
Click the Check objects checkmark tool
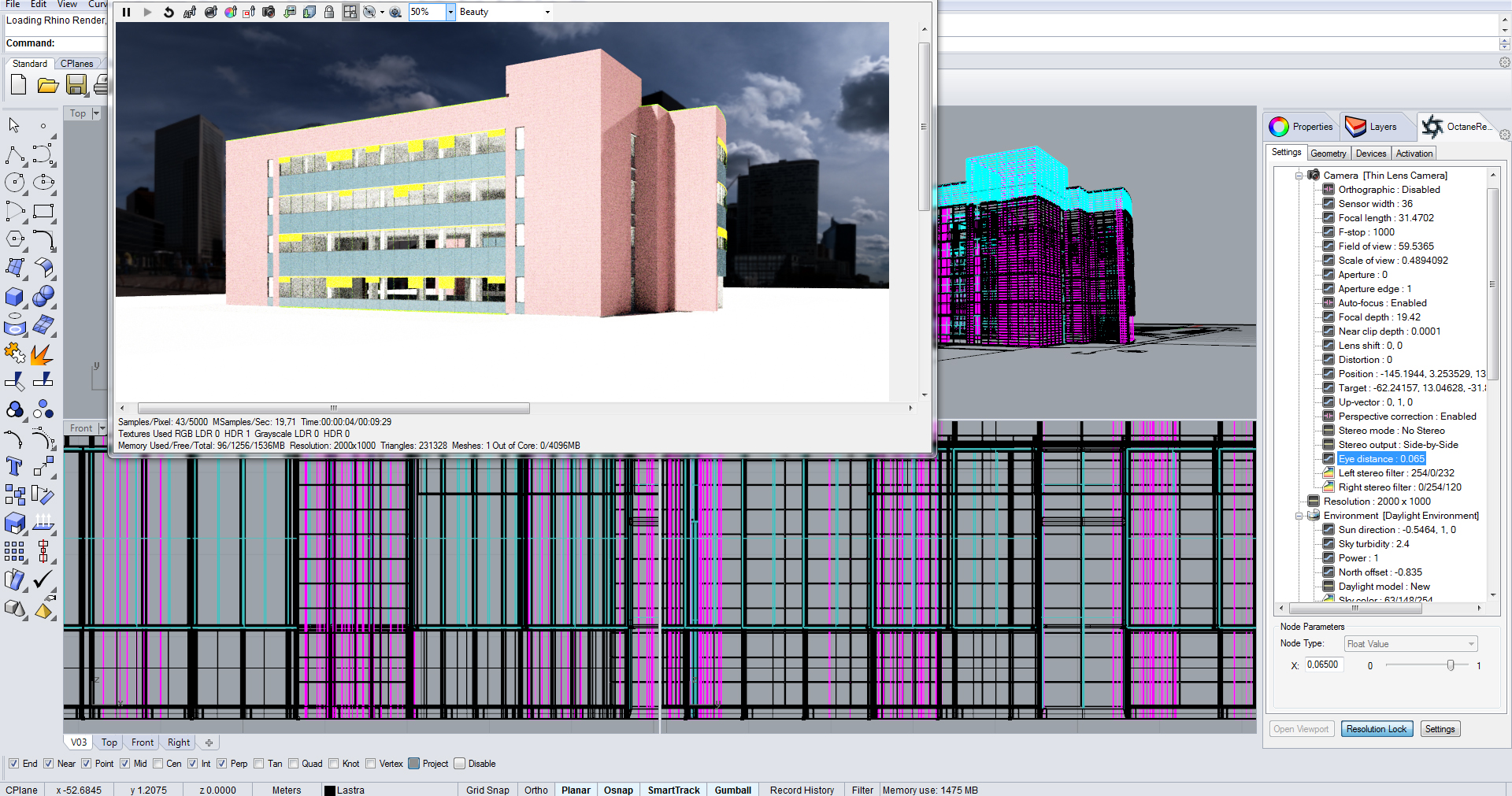[43, 579]
